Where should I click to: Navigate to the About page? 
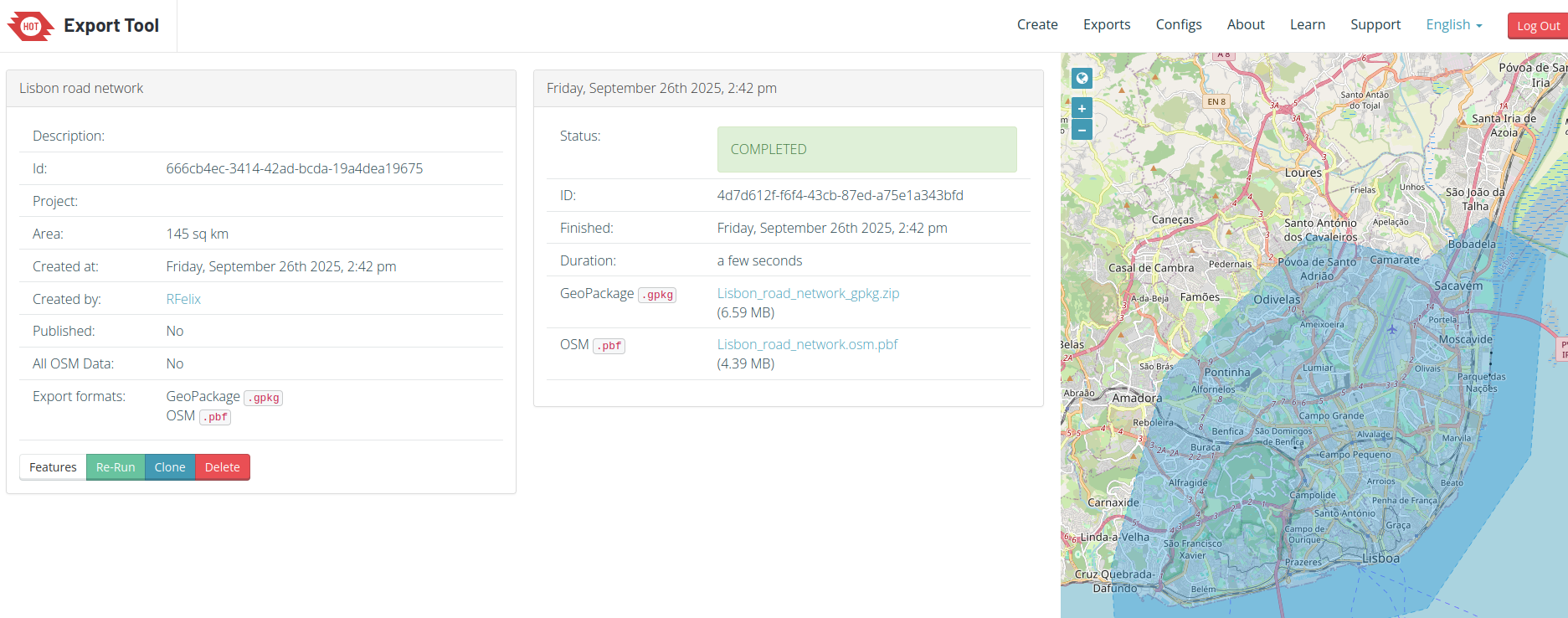(1245, 25)
